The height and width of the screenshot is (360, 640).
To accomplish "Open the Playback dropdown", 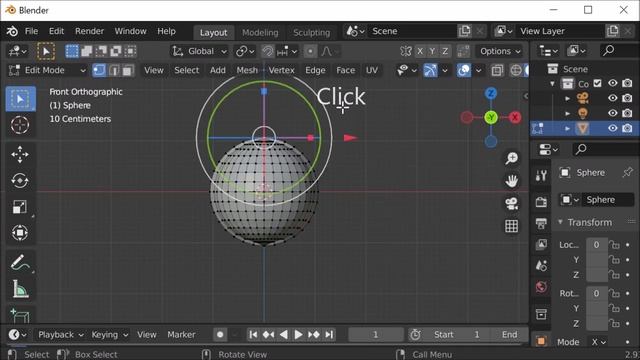I will tap(60, 335).
